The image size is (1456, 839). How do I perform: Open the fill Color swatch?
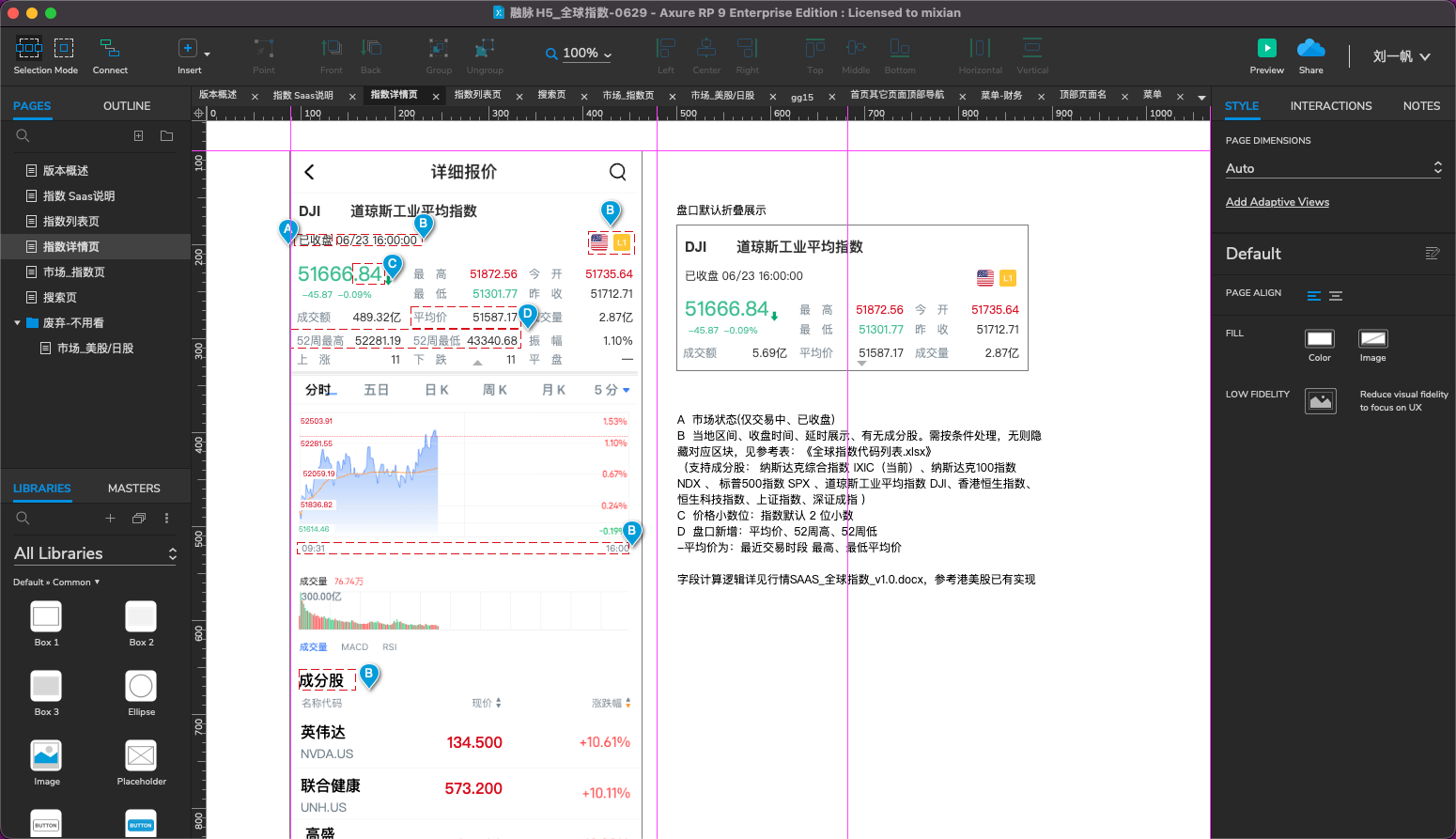click(x=1320, y=339)
